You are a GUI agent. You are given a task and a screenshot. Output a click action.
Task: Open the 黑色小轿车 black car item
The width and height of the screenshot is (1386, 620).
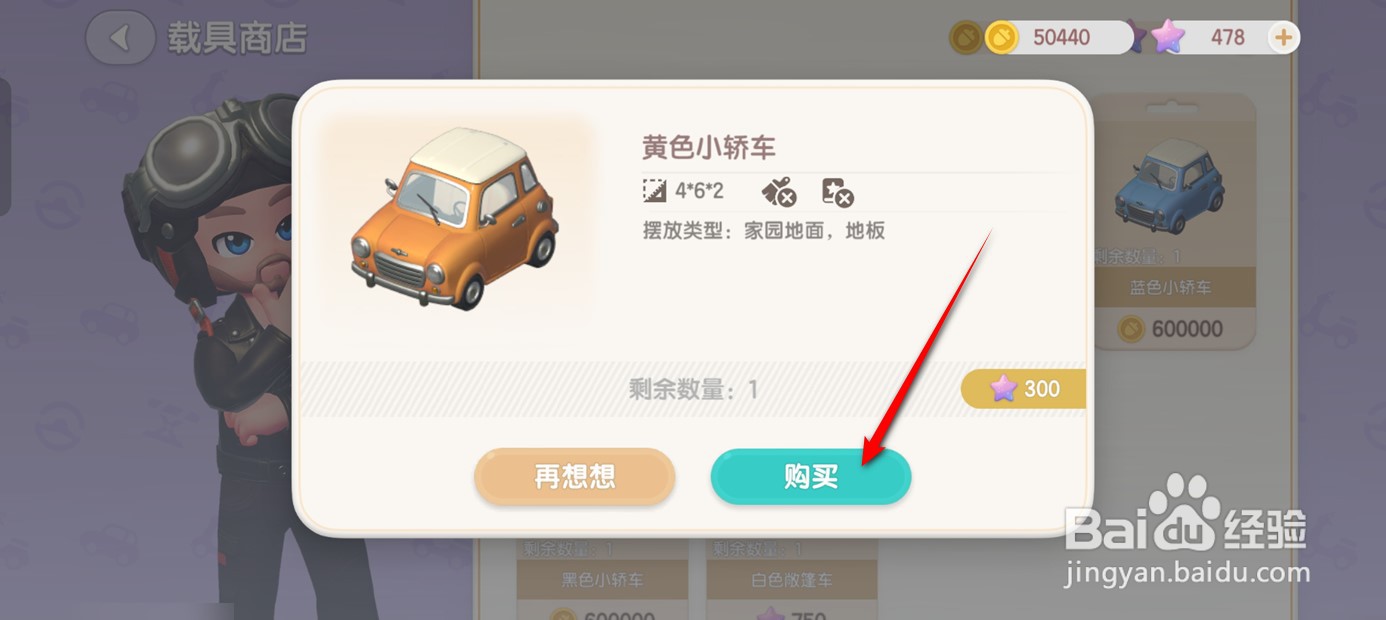point(602,578)
